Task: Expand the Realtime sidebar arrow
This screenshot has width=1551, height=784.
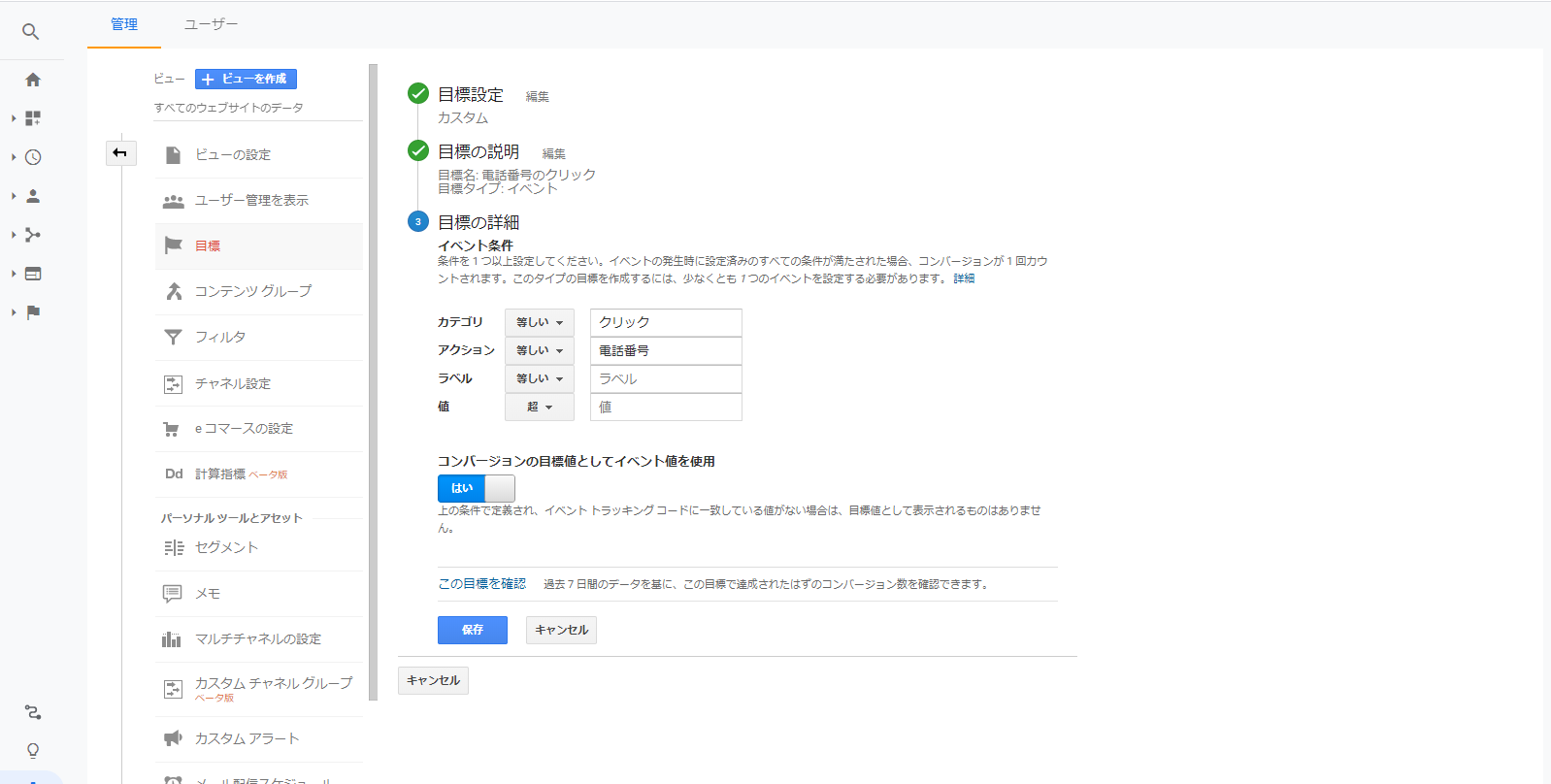Action: pos(14,157)
